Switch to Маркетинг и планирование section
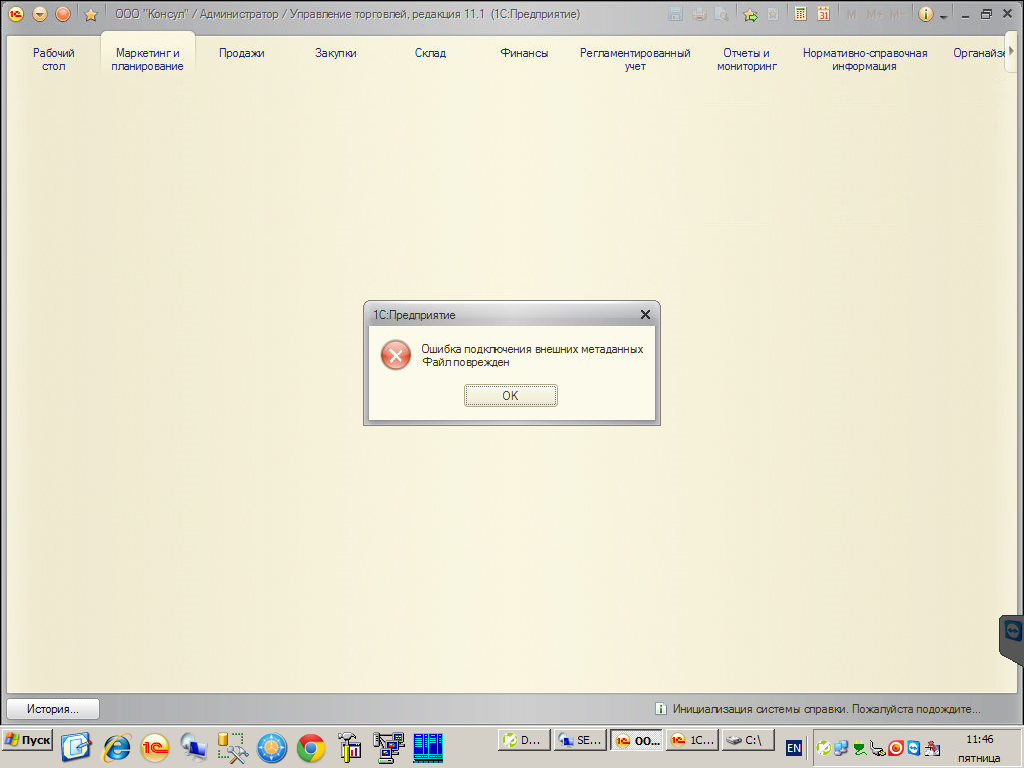The height and width of the screenshot is (768, 1024). tap(148, 59)
